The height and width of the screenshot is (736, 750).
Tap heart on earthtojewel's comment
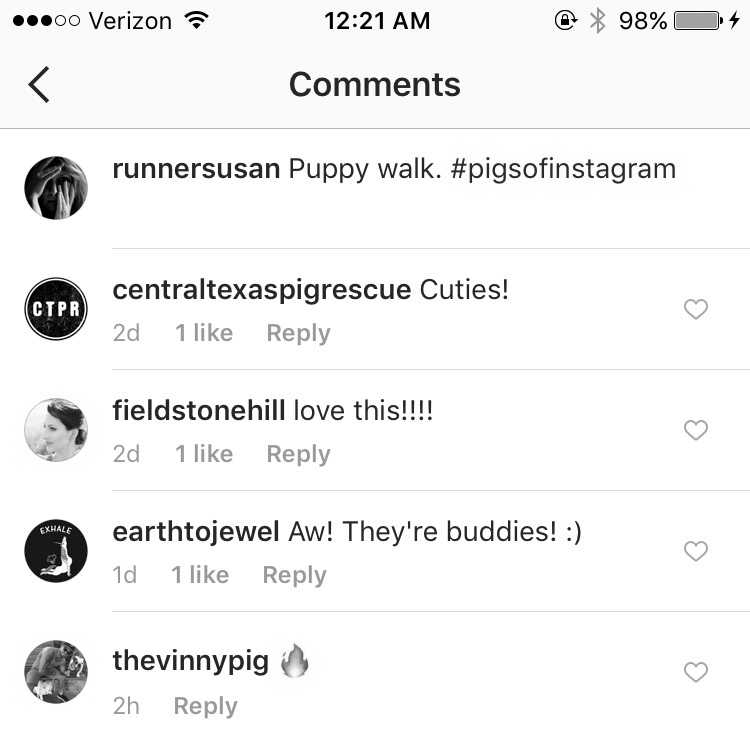[695, 551]
